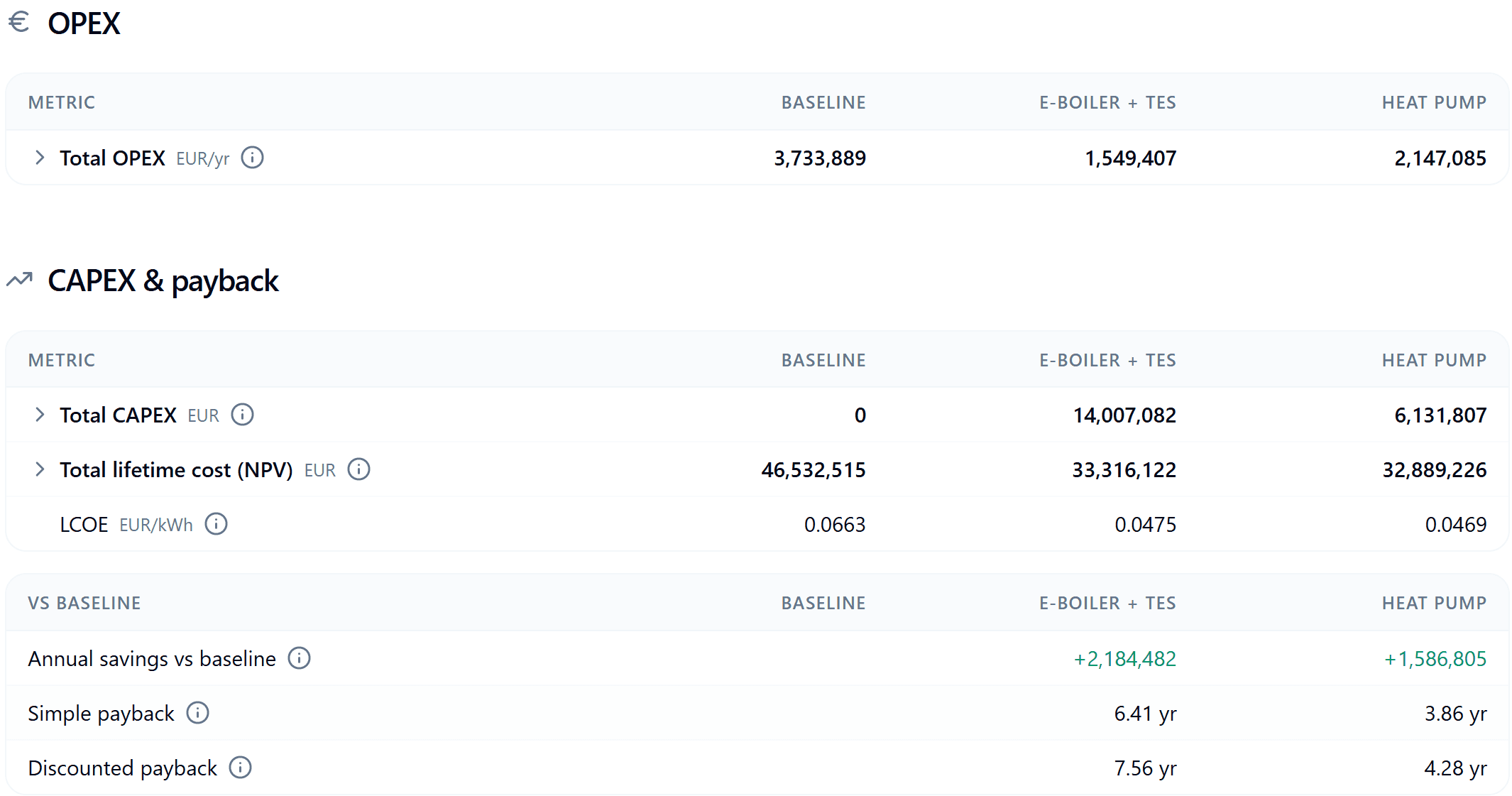This screenshot has height=796, width=1512.
Task: Click the info icon beside Total CAPEX
Action: pyautogui.click(x=242, y=415)
